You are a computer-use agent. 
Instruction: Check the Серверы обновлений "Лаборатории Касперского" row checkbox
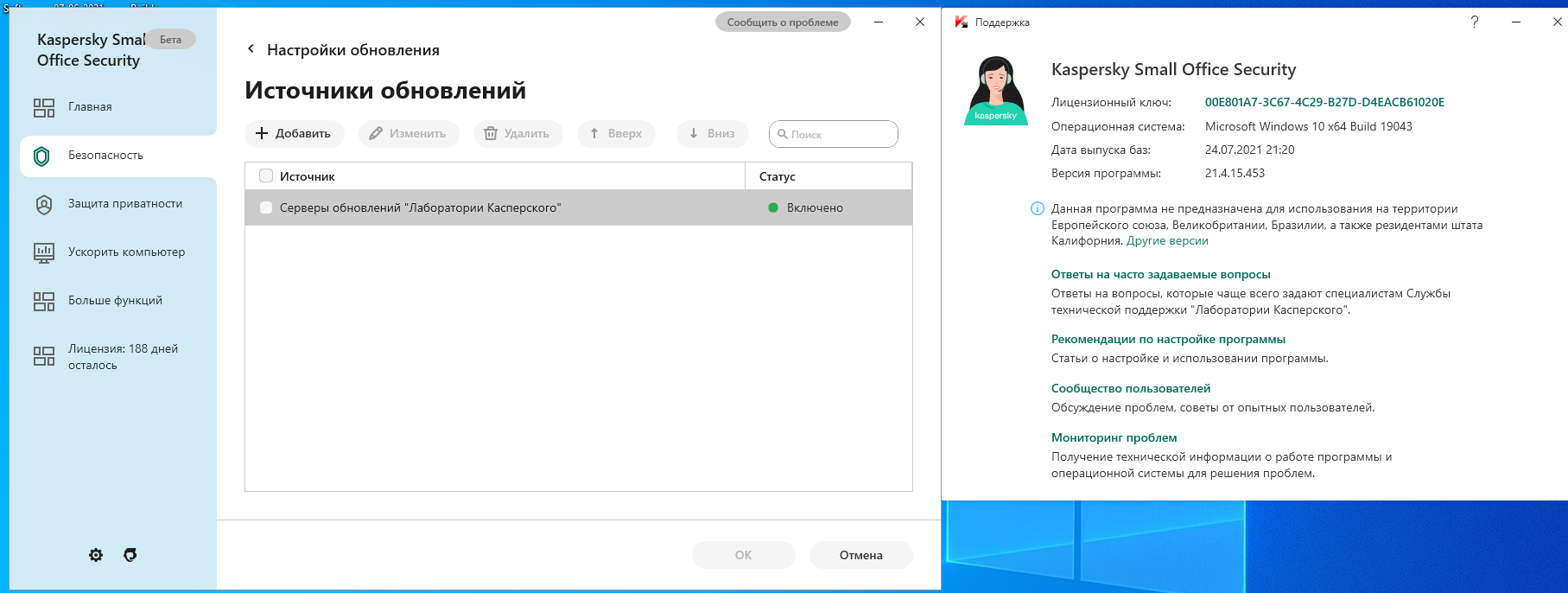click(266, 207)
